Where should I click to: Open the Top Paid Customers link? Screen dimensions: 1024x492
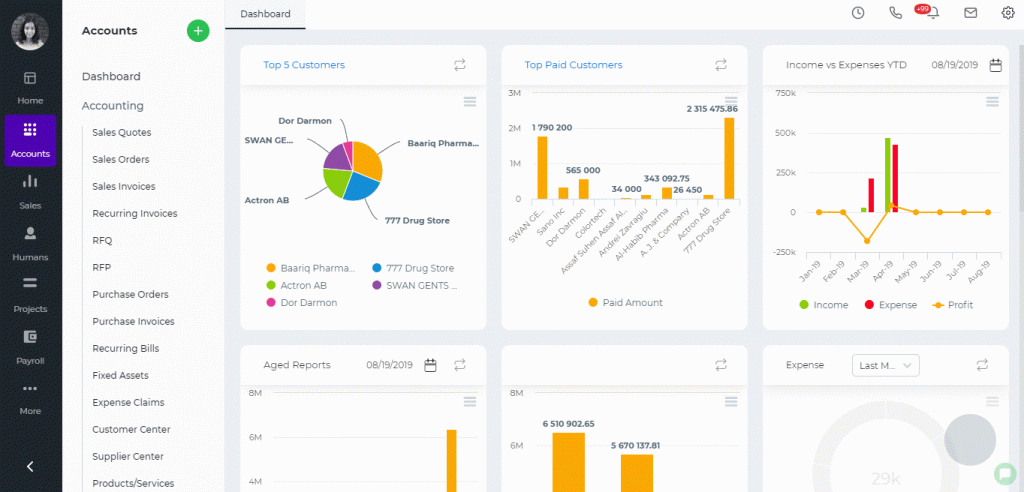coord(573,65)
